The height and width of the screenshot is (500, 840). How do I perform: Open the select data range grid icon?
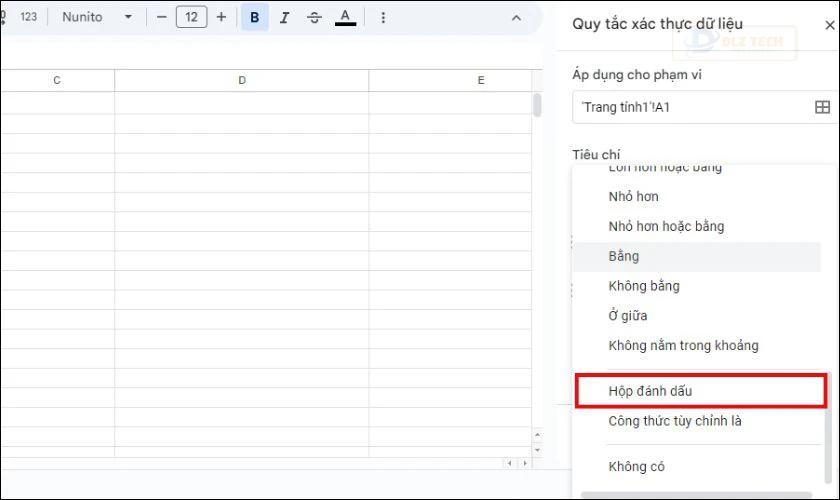822,107
